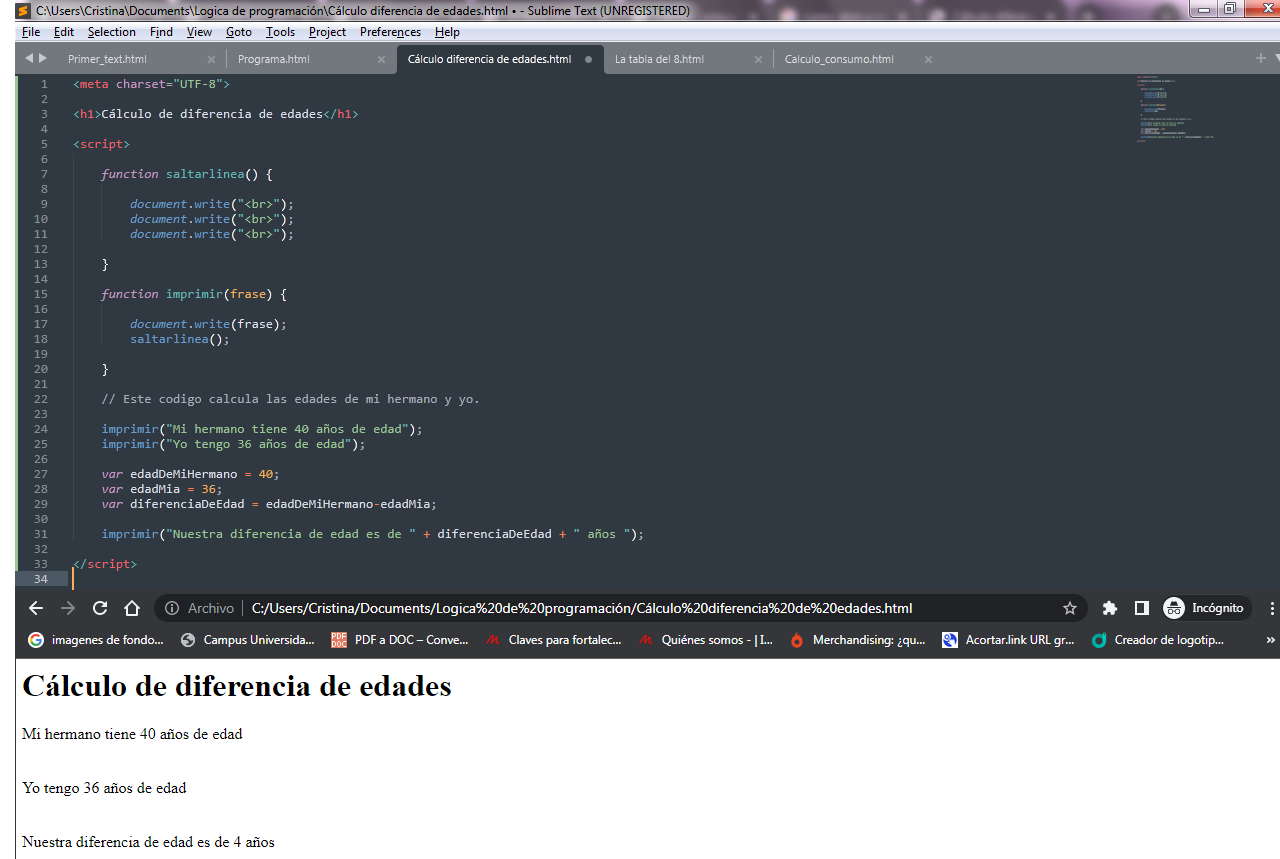Switch to the Primer_text.html tab
The image size is (1280, 859).
(107, 59)
